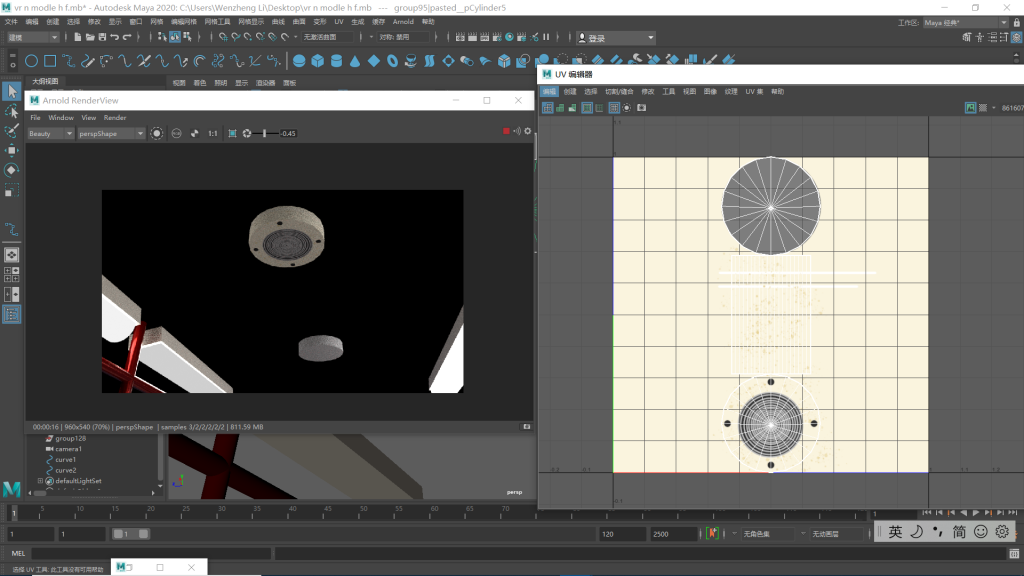Open the UV menu in main menu bar

click(338, 22)
